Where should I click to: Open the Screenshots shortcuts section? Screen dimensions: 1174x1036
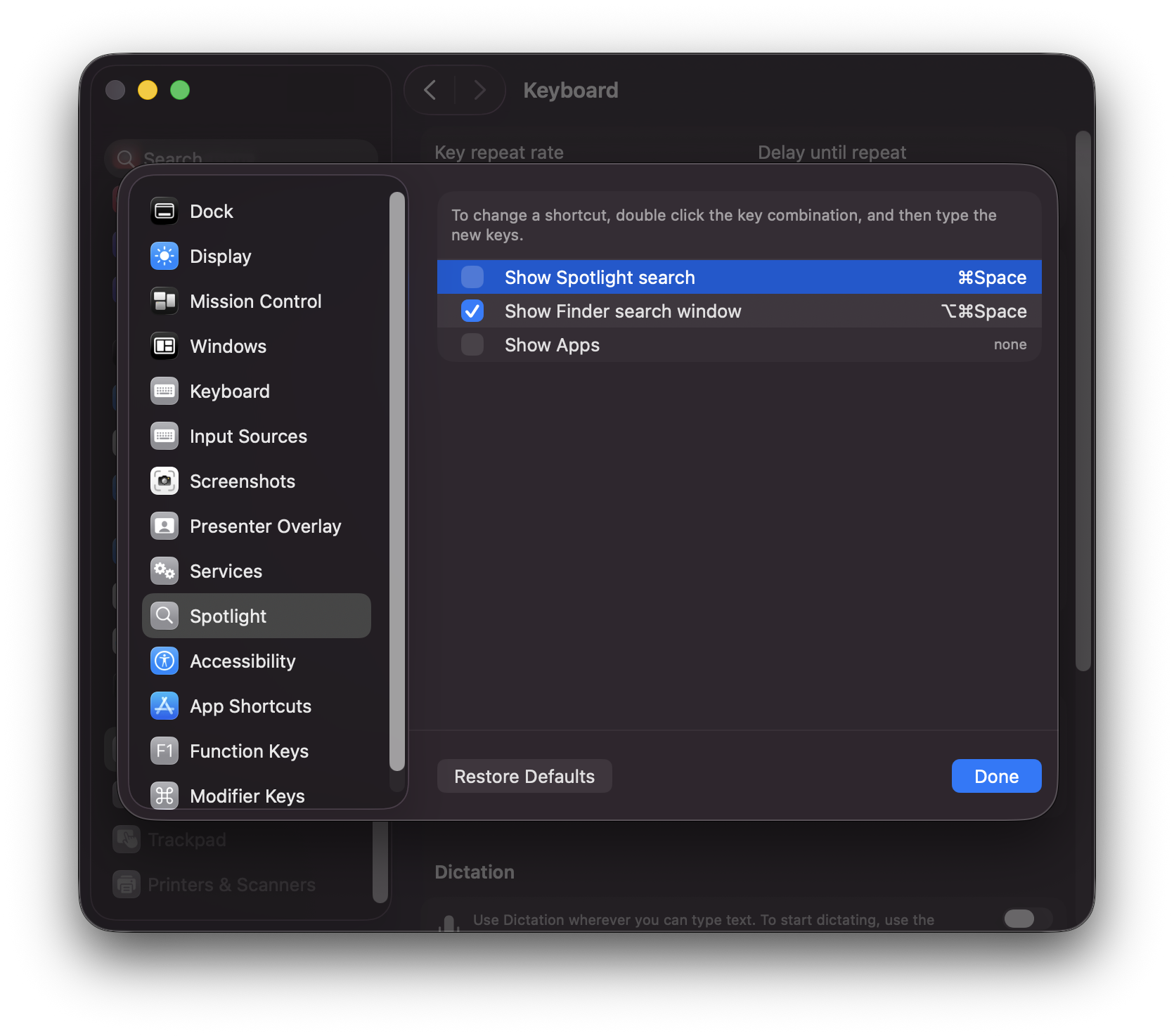click(242, 481)
